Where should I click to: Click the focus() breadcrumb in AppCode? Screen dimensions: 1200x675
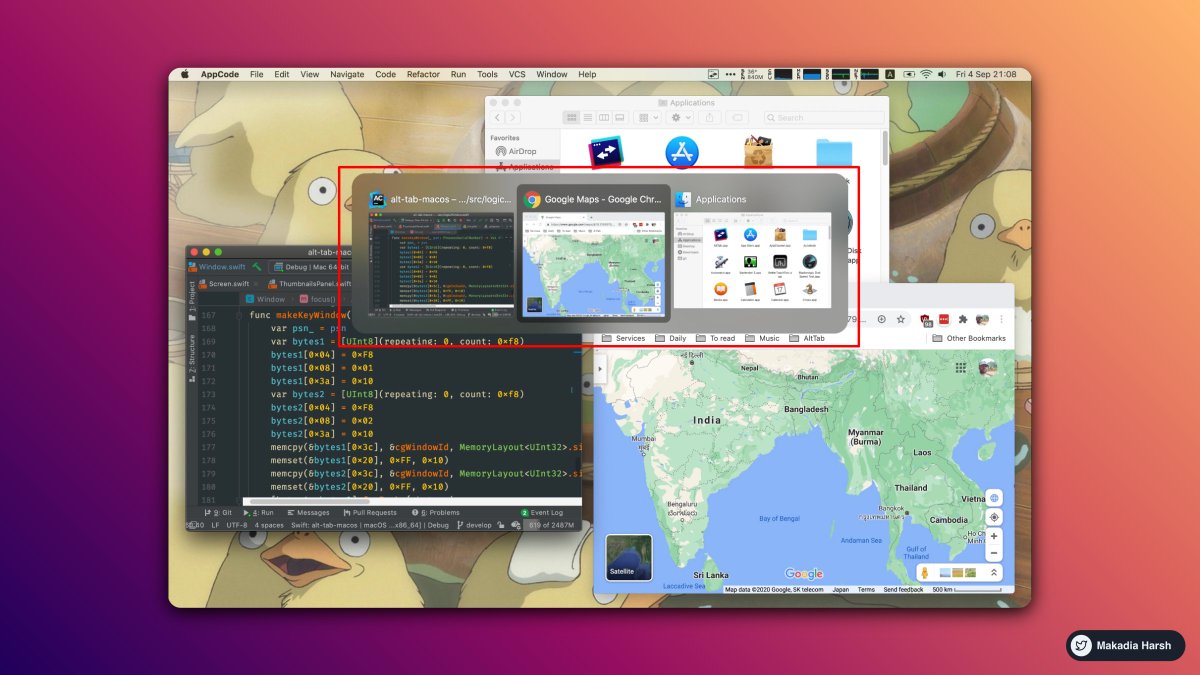click(317, 299)
